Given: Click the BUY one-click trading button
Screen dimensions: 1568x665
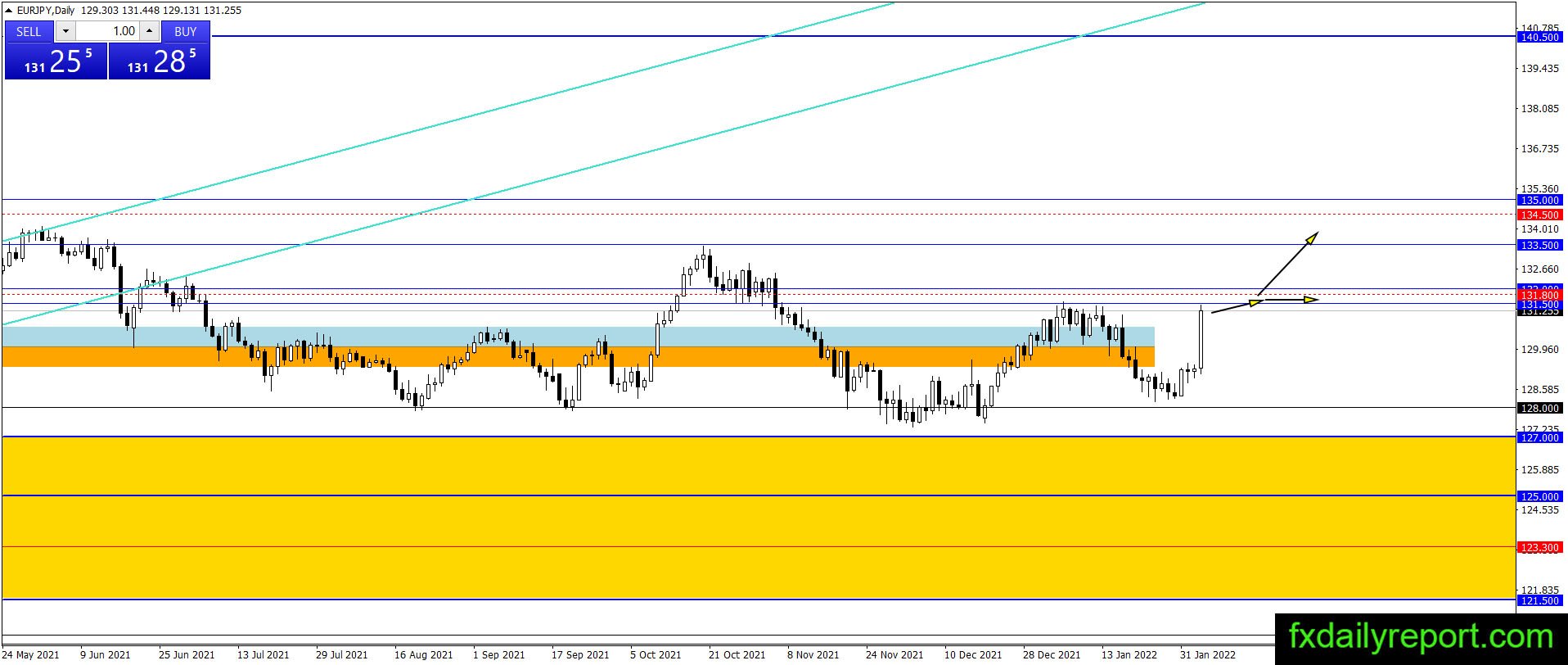Looking at the screenshot, I should [x=186, y=32].
